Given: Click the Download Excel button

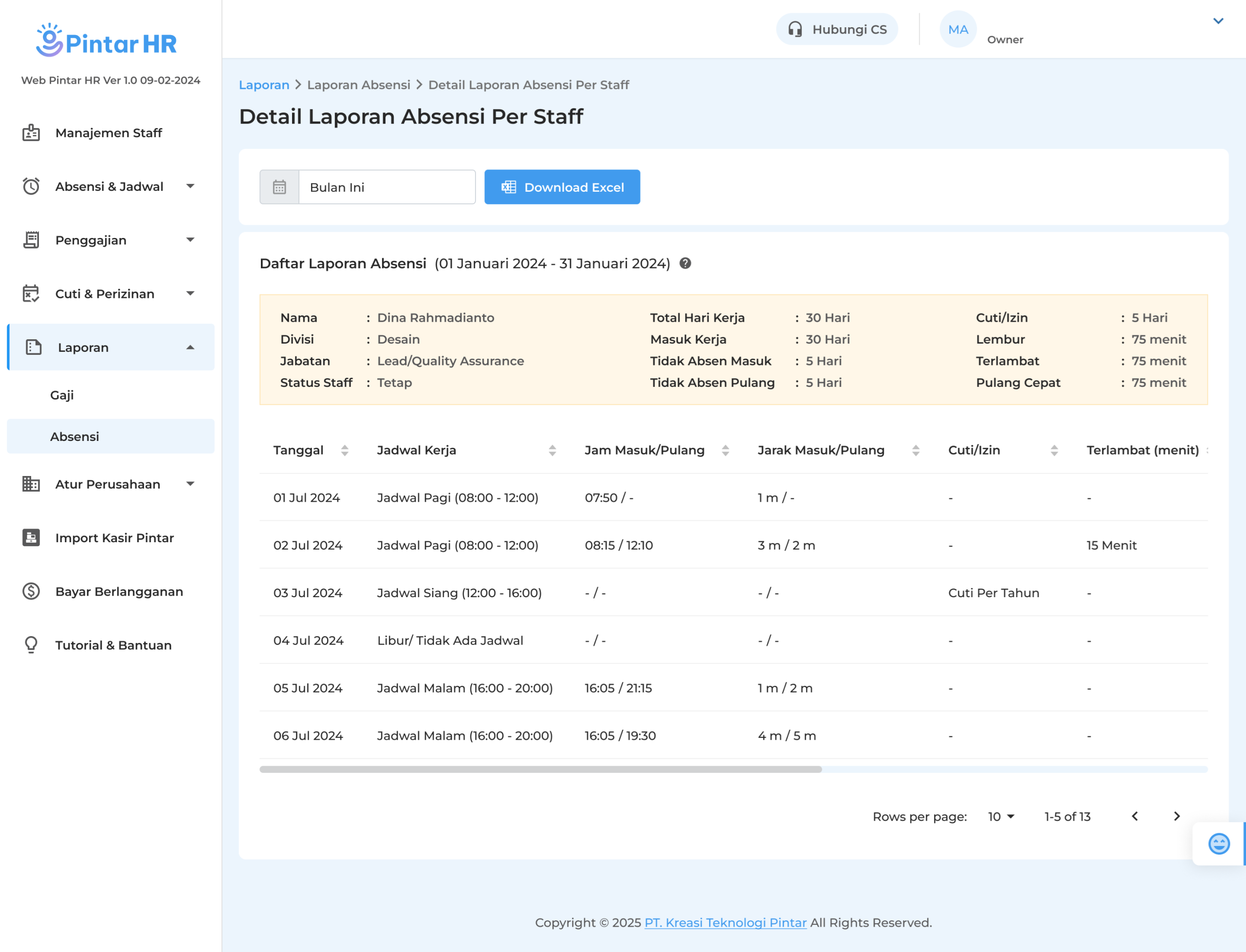Looking at the screenshot, I should pyautogui.click(x=562, y=187).
